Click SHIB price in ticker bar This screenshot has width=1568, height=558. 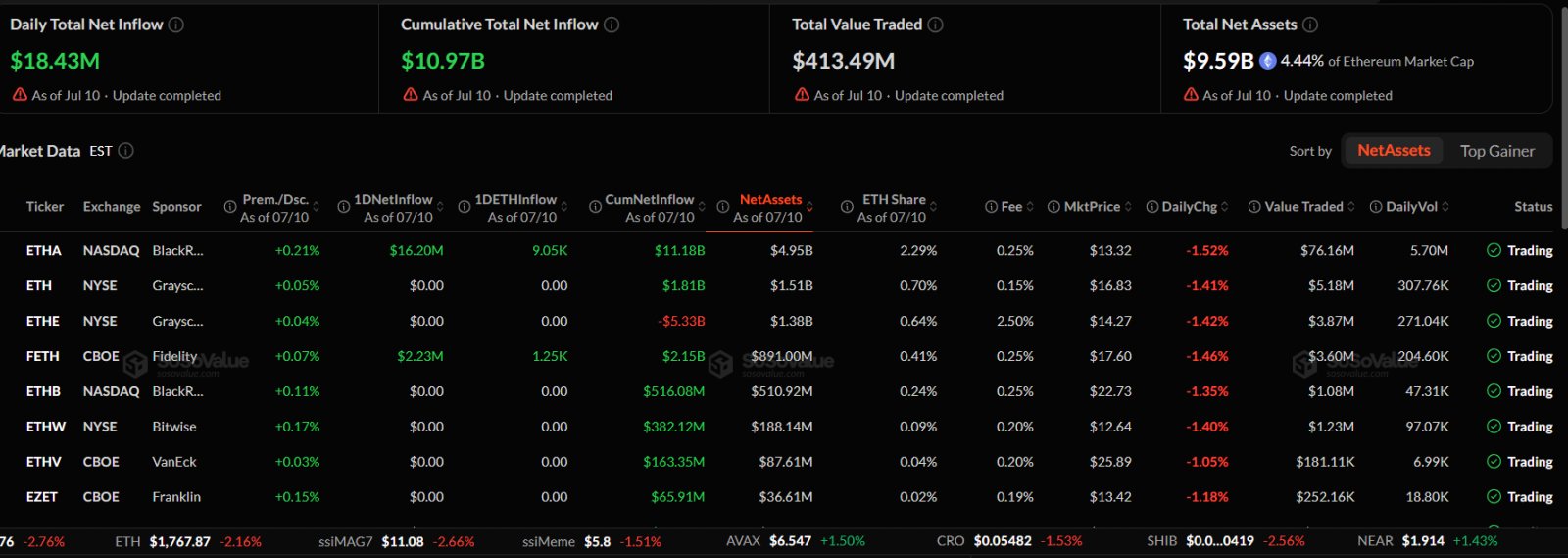click(1220, 541)
